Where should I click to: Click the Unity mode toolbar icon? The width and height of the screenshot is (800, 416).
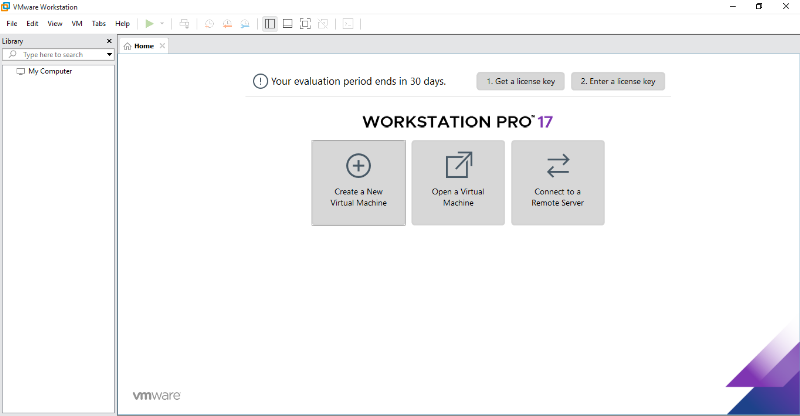322,23
